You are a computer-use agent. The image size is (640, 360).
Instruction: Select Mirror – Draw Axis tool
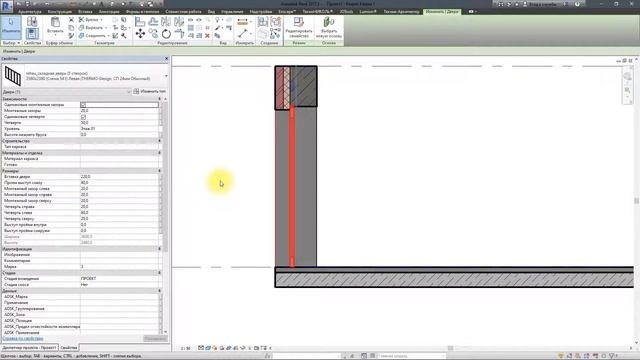(x=179, y=22)
